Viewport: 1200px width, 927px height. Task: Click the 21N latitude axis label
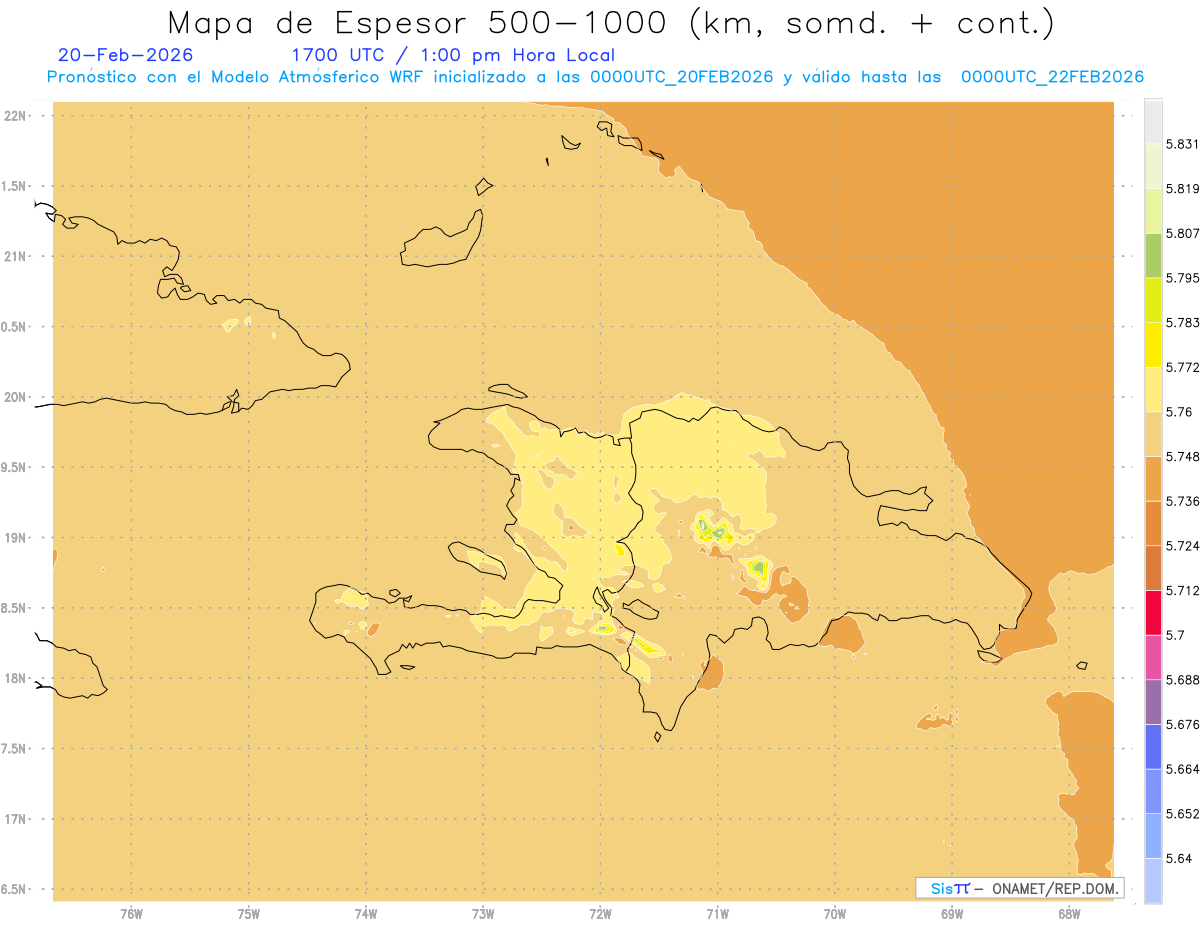14,256
